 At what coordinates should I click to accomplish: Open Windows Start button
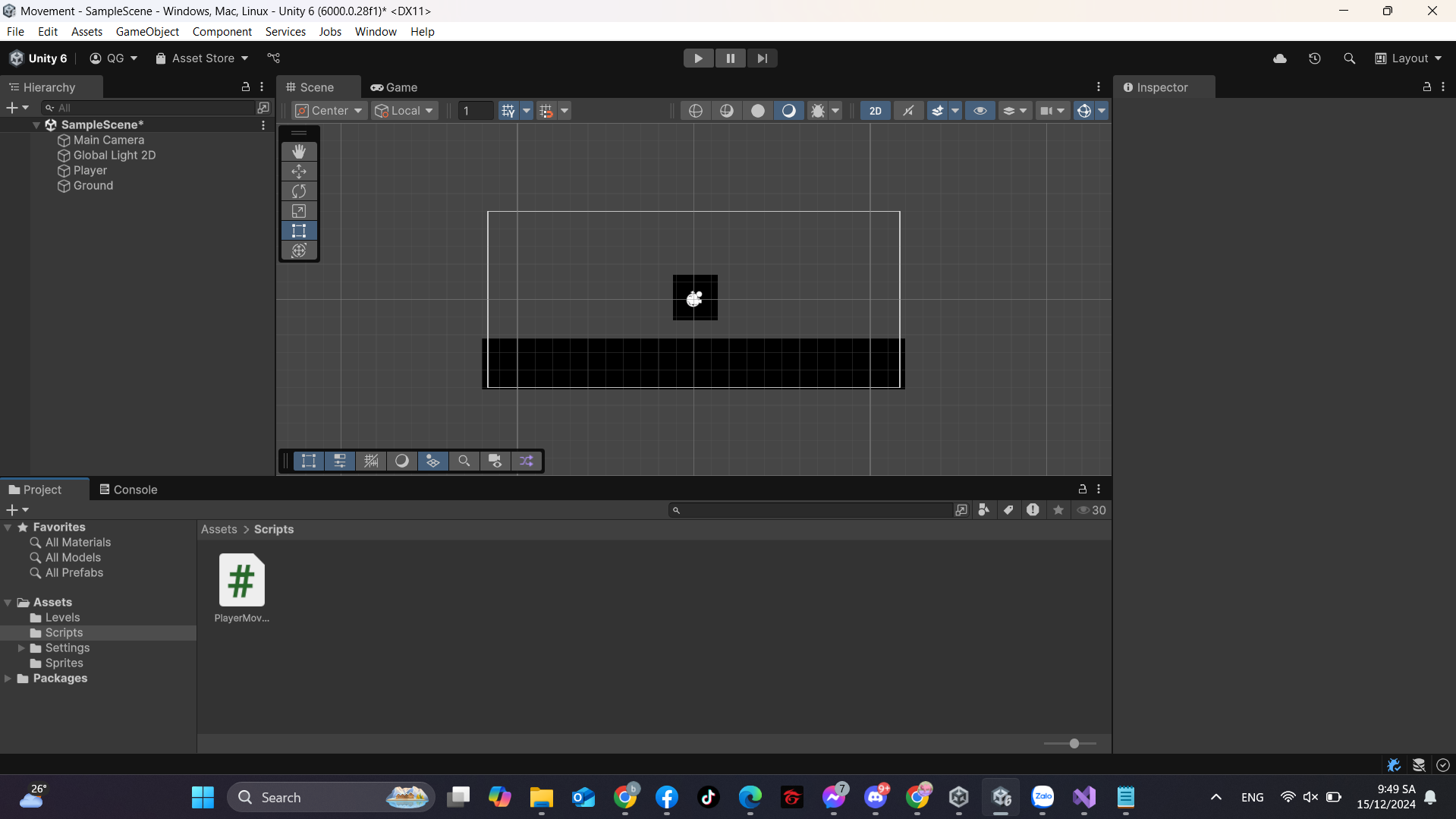coord(203,798)
